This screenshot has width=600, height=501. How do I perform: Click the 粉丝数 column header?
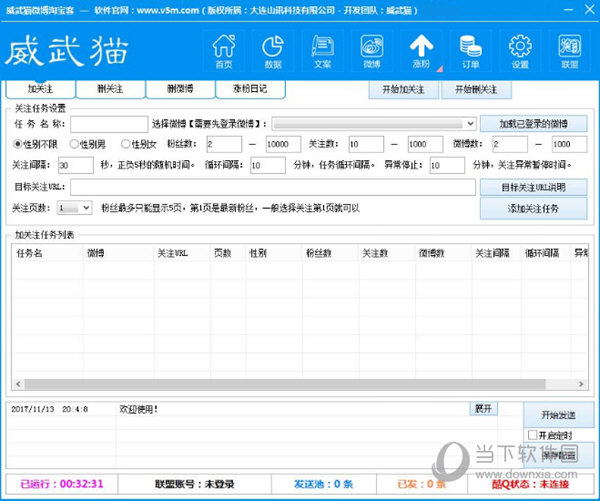[x=331, y=253]
